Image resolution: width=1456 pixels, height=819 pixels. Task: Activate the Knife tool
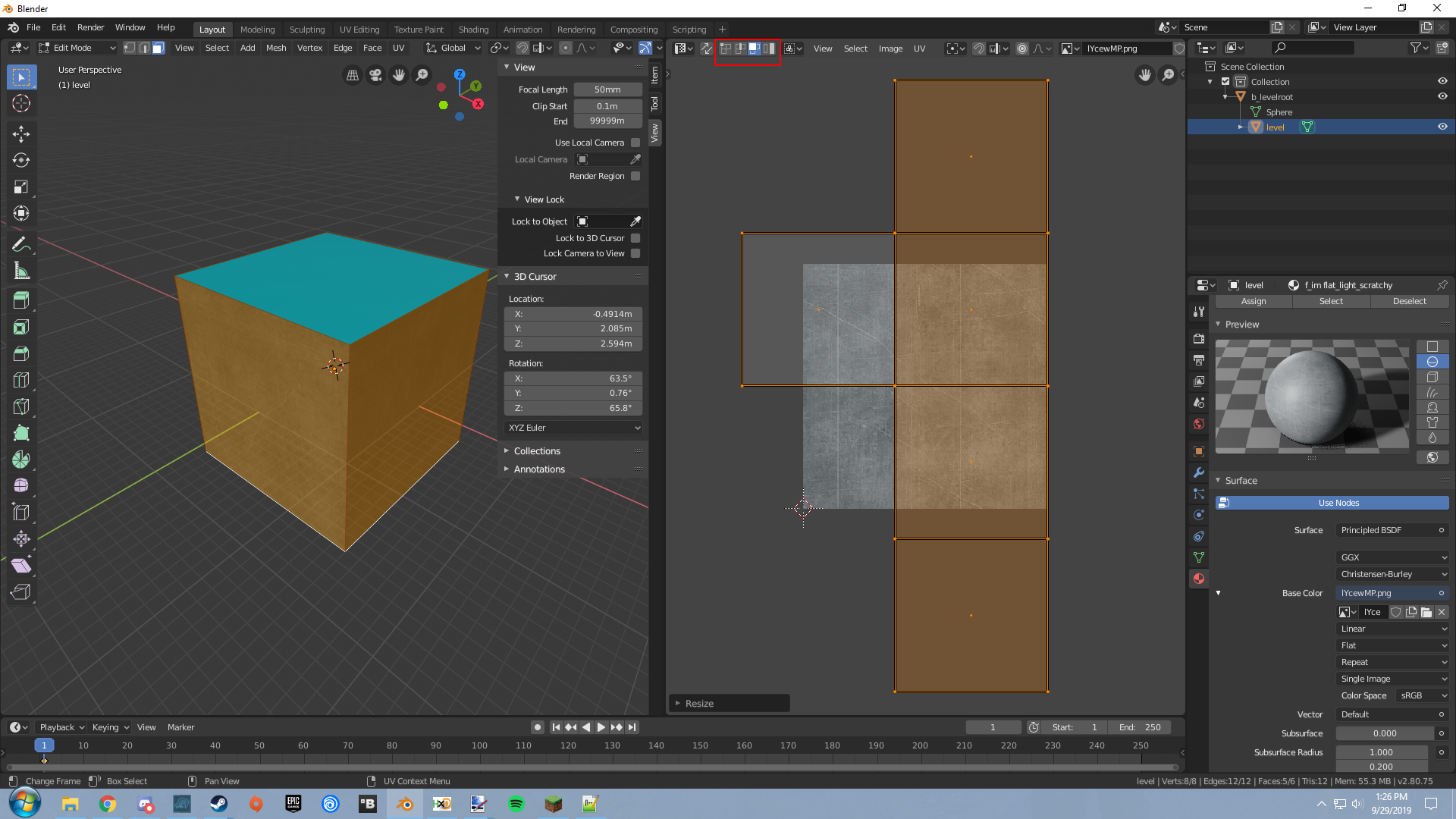click(x=21, y=406)
